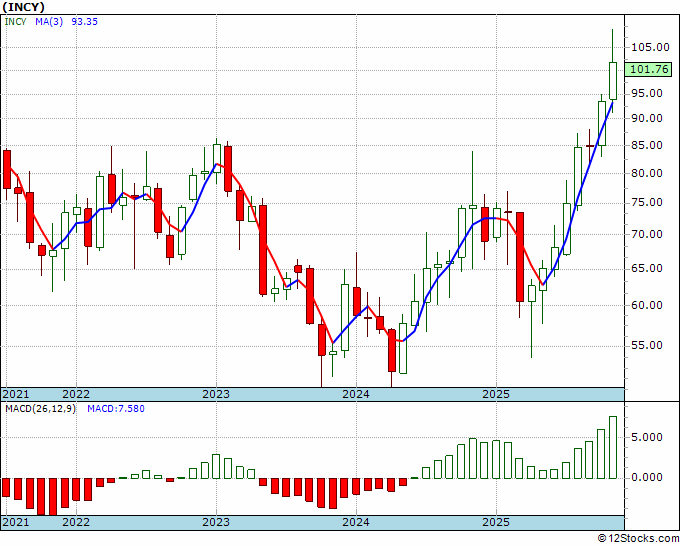Select the INCY legend label
680x546 pixels.
point(16,21)
